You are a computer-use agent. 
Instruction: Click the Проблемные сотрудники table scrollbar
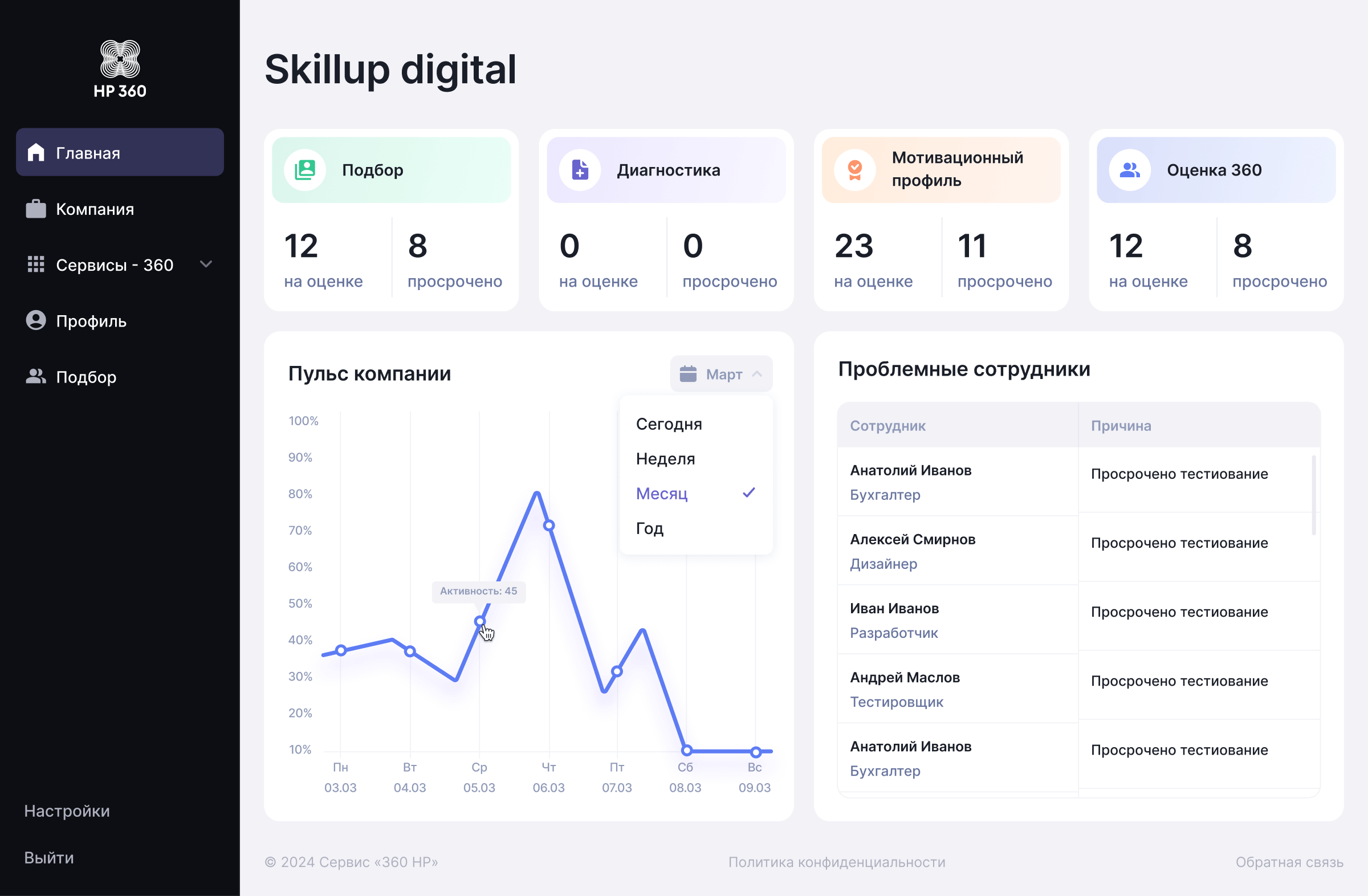coord(1313,495)
